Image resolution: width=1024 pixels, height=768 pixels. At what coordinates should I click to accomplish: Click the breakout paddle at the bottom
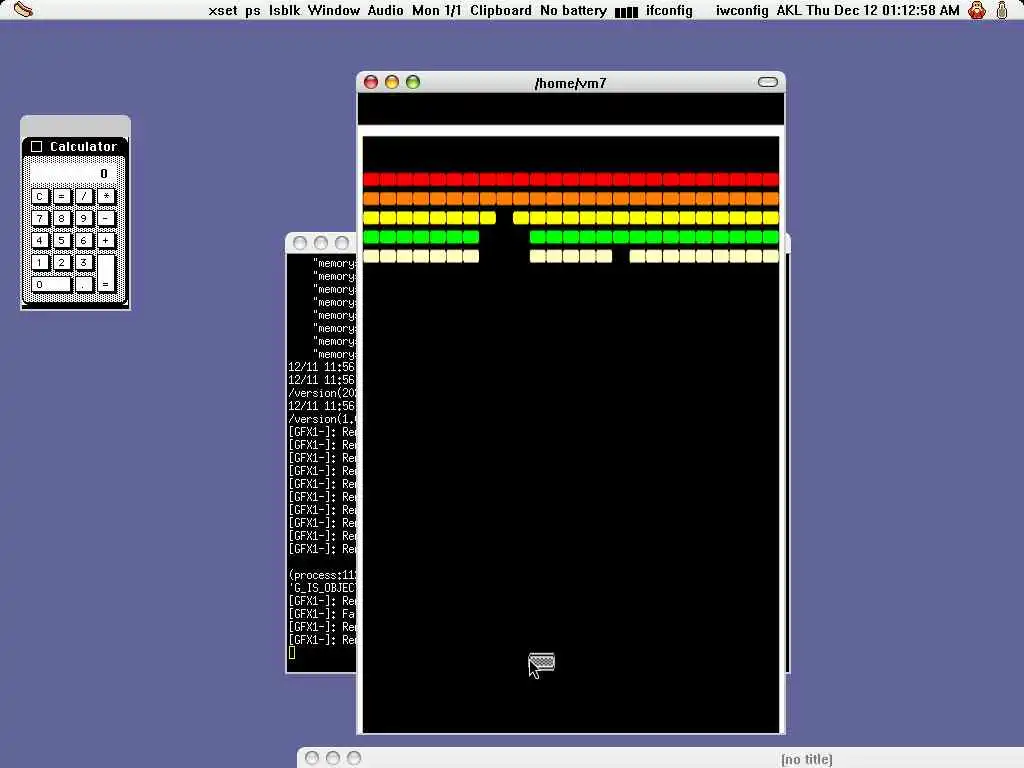pyautogui.click(x=541, y=662)
